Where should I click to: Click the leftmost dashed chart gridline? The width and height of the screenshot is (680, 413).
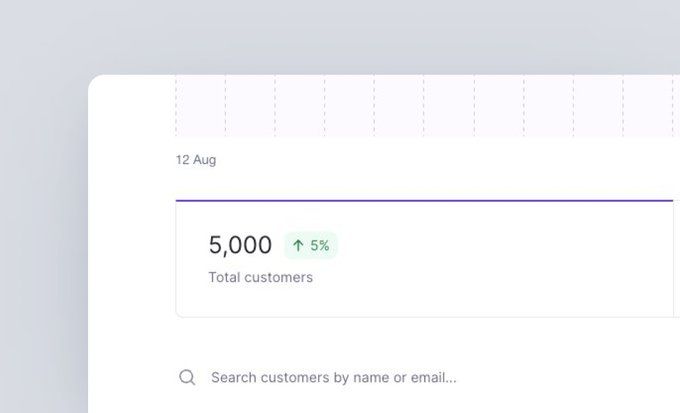(x=176, y=105)
